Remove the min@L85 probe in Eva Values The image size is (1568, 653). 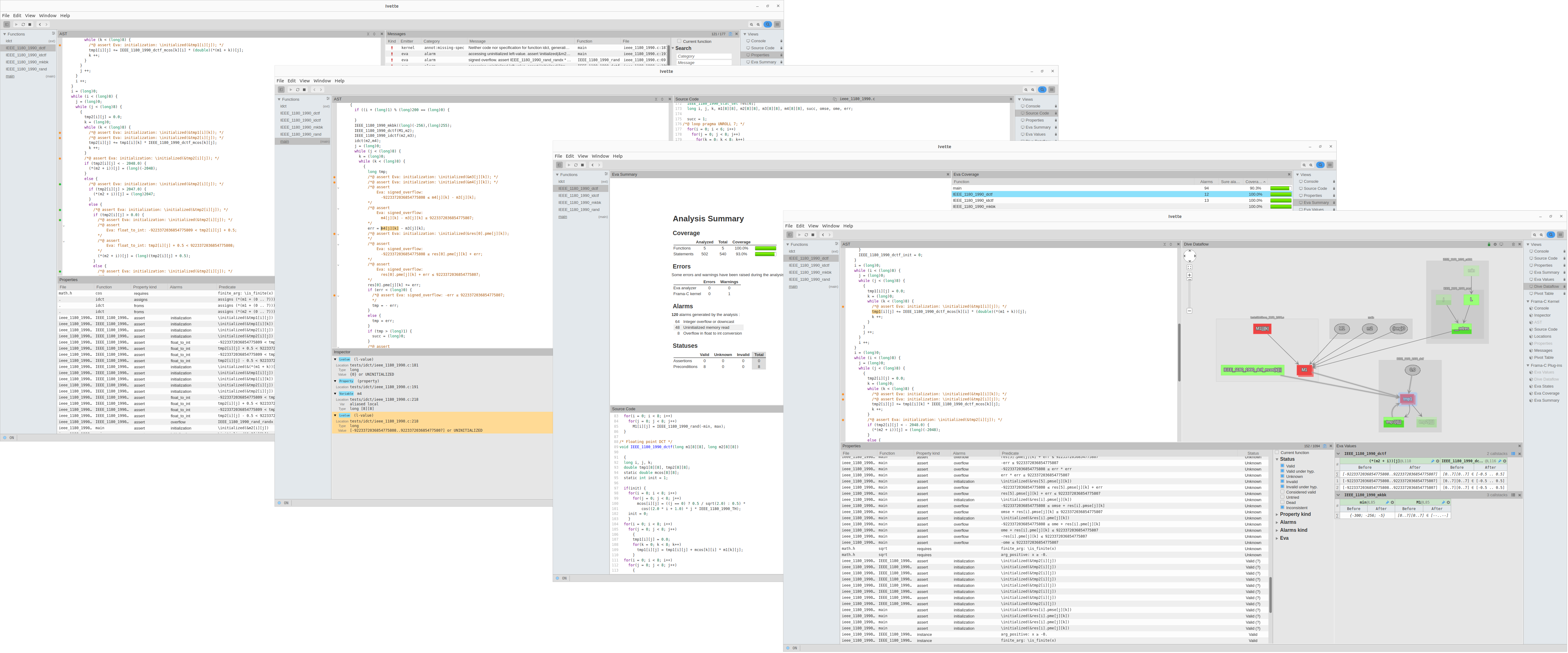(1393, 503)
